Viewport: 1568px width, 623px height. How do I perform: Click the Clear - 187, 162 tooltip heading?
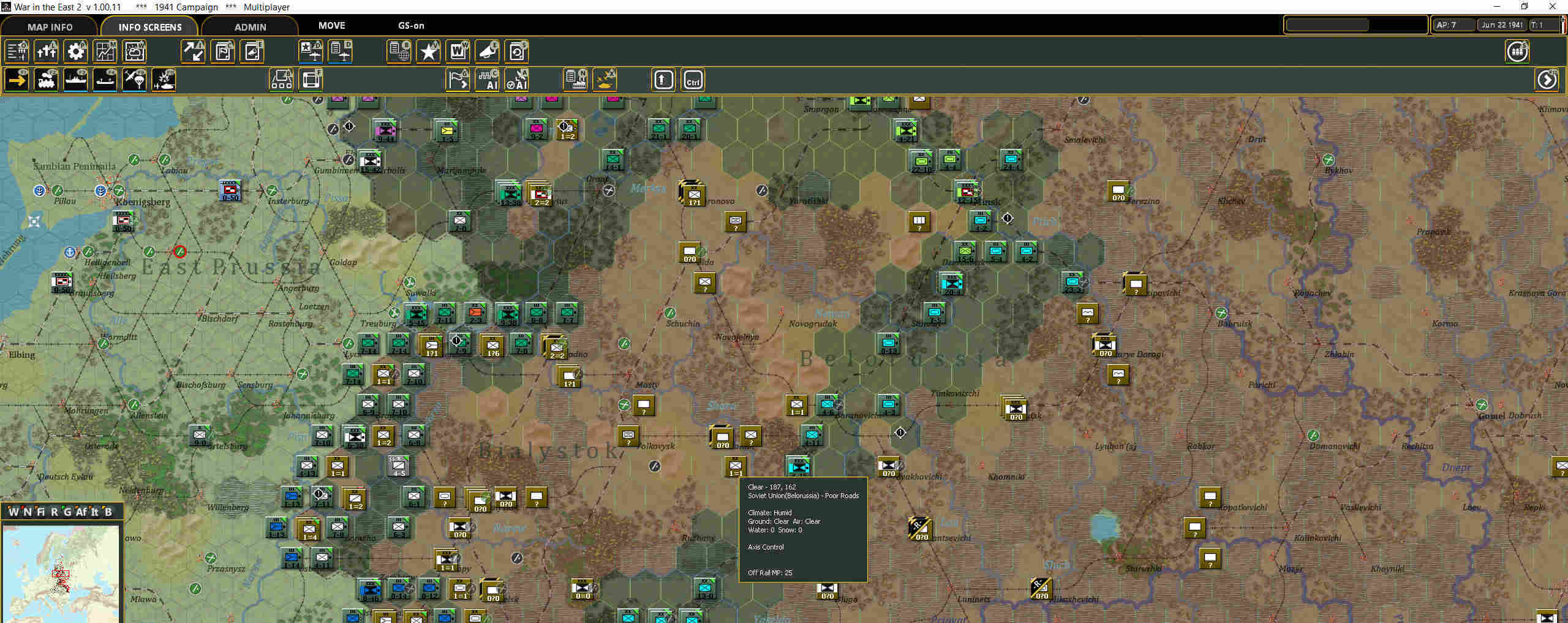coord(772,487)
